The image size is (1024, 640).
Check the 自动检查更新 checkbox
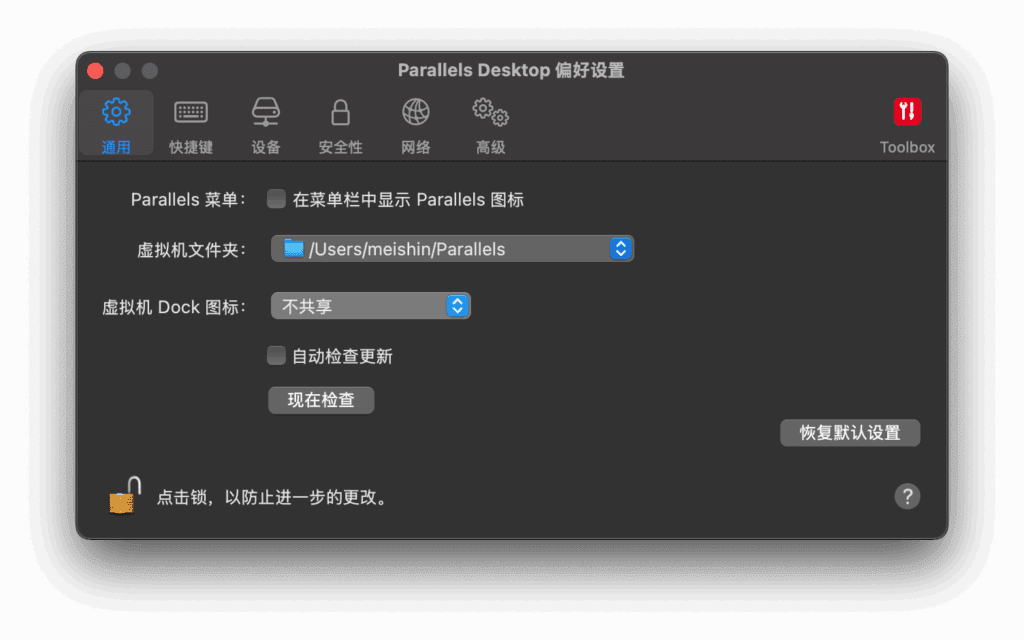pos(276,355)
